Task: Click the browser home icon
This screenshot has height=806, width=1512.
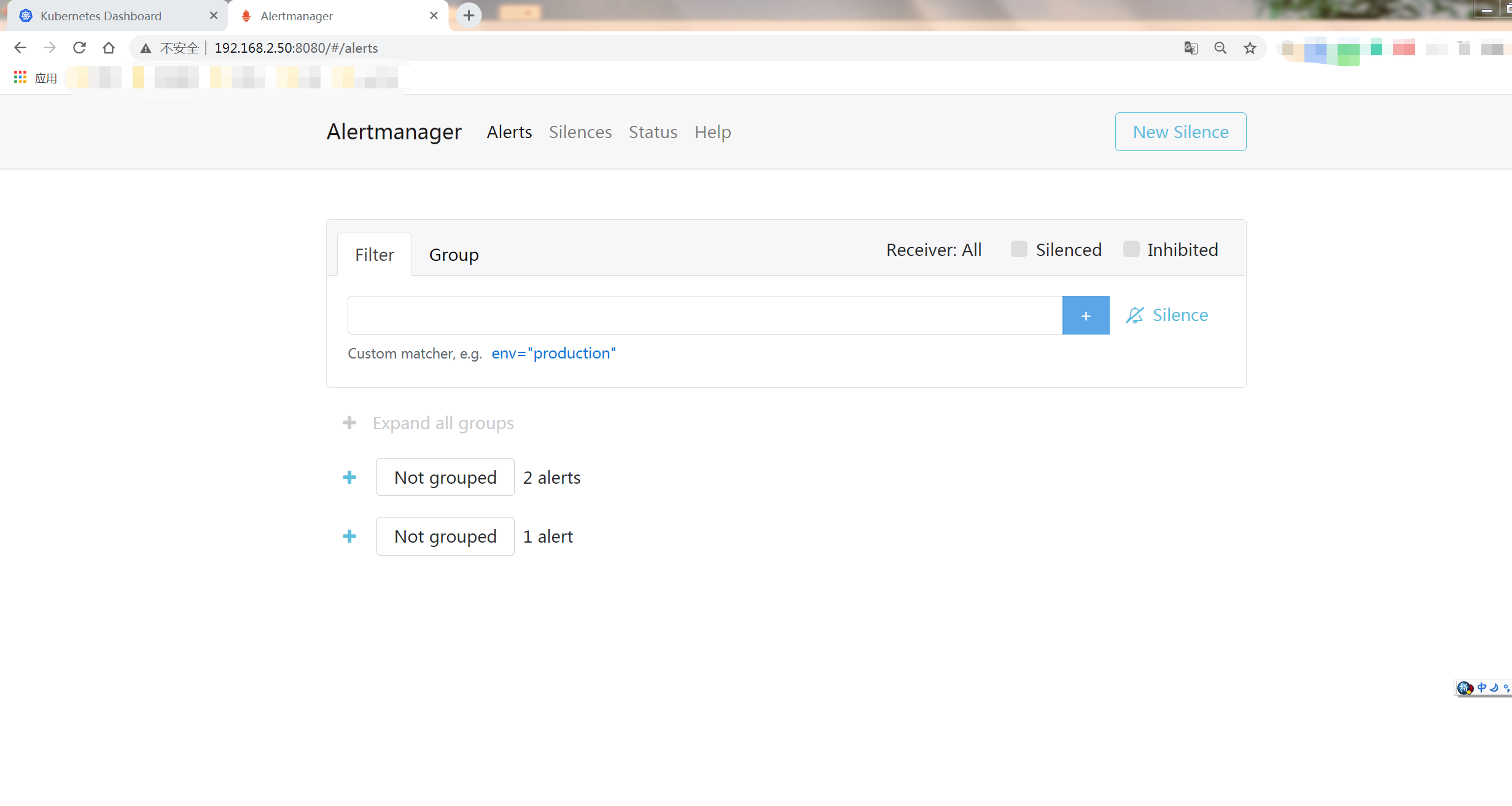Action: [x=109, y=48]
